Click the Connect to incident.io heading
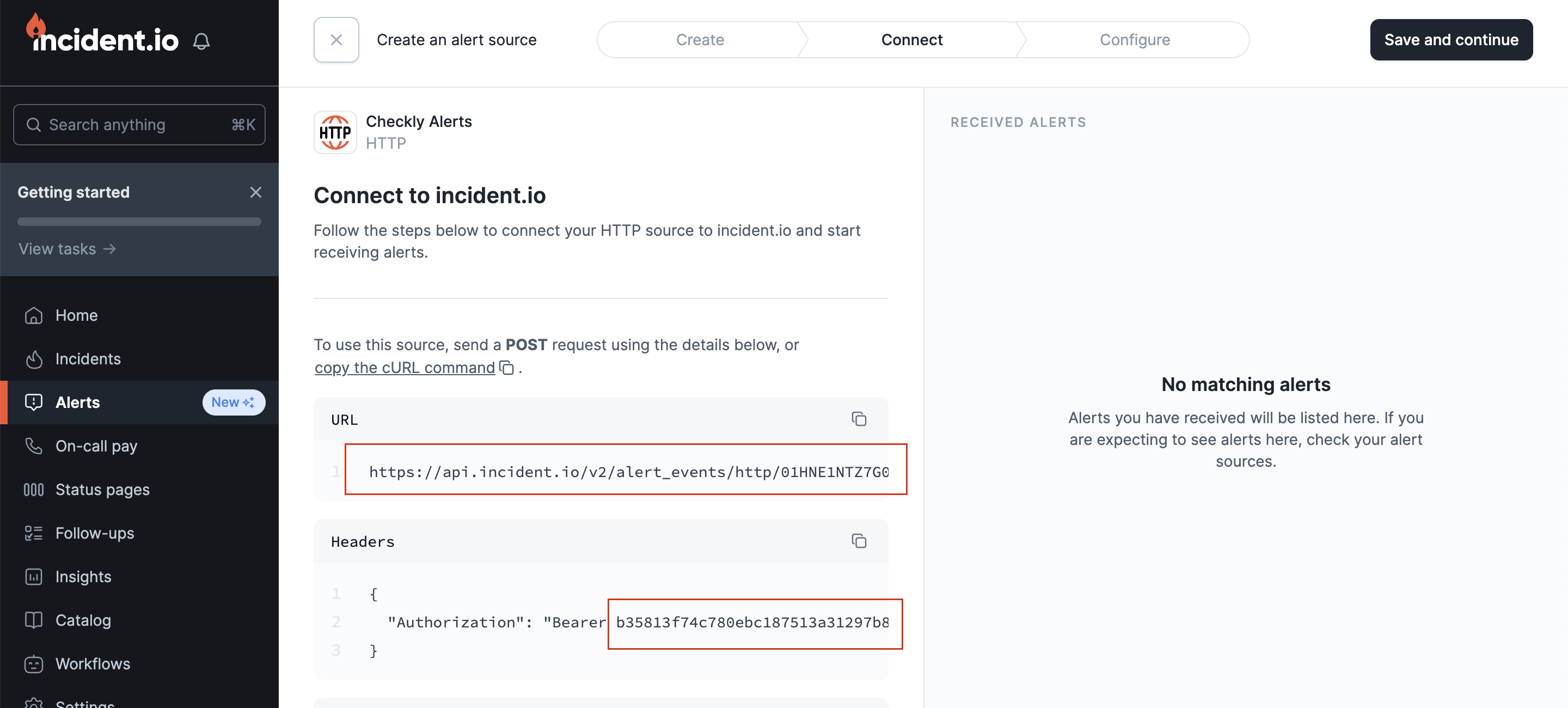 coord(429,196)
